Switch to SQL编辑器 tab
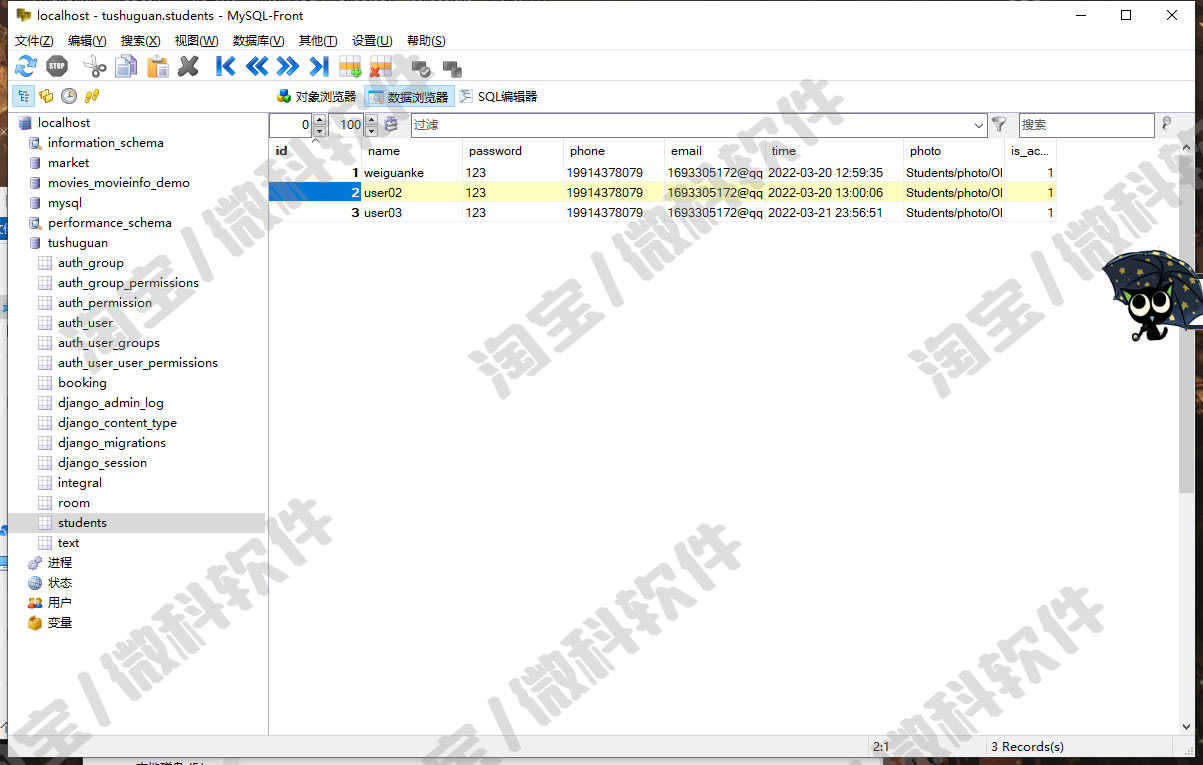Image resolution: width=1203 pixels, height=765 pixels. tap(499, 97)
